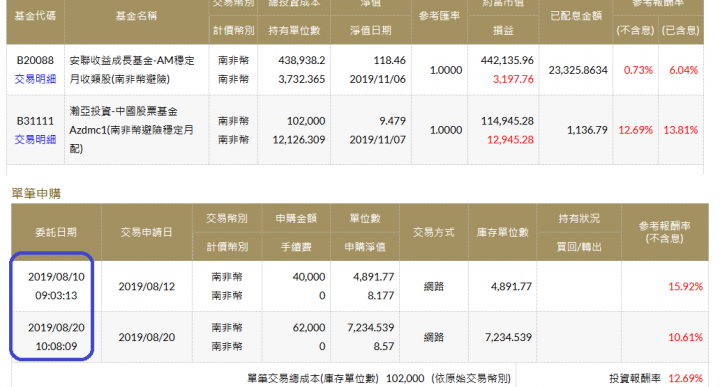Select subscription NAV 8.57
The width and height of the screenshot is (720, 387).
click(x=383, y=346)
